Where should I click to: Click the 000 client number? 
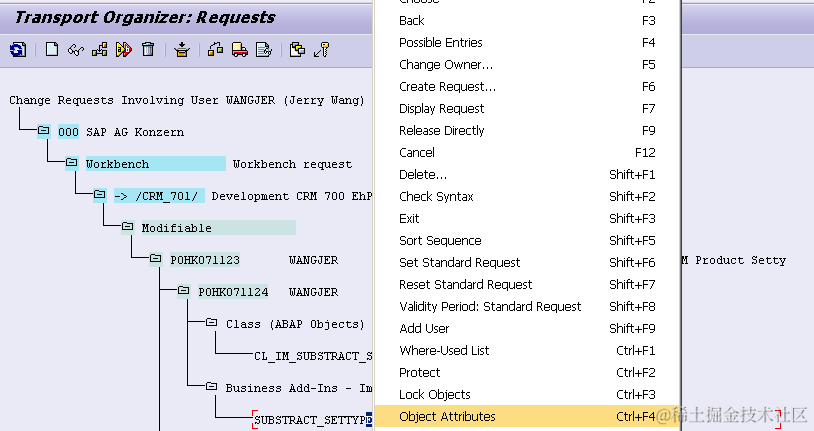[x=68, y=132]
